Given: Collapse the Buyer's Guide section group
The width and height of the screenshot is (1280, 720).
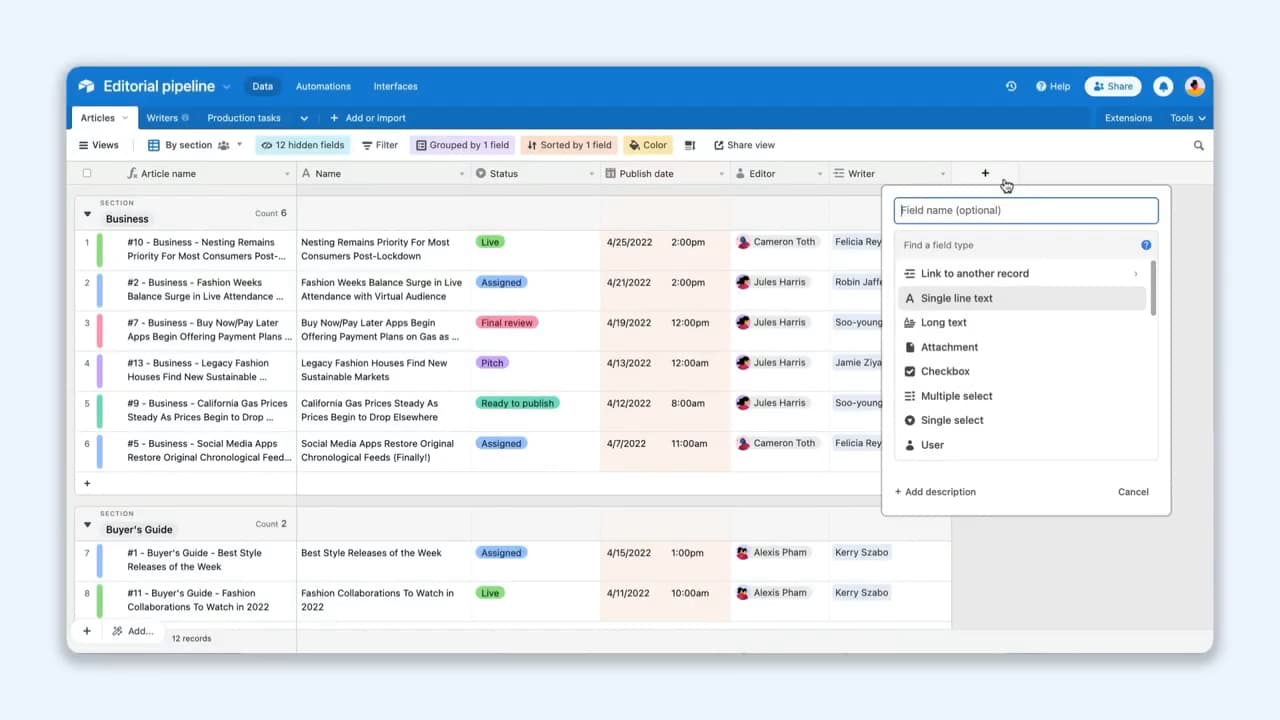Looking at the screenshot, I should click(87, 525).
